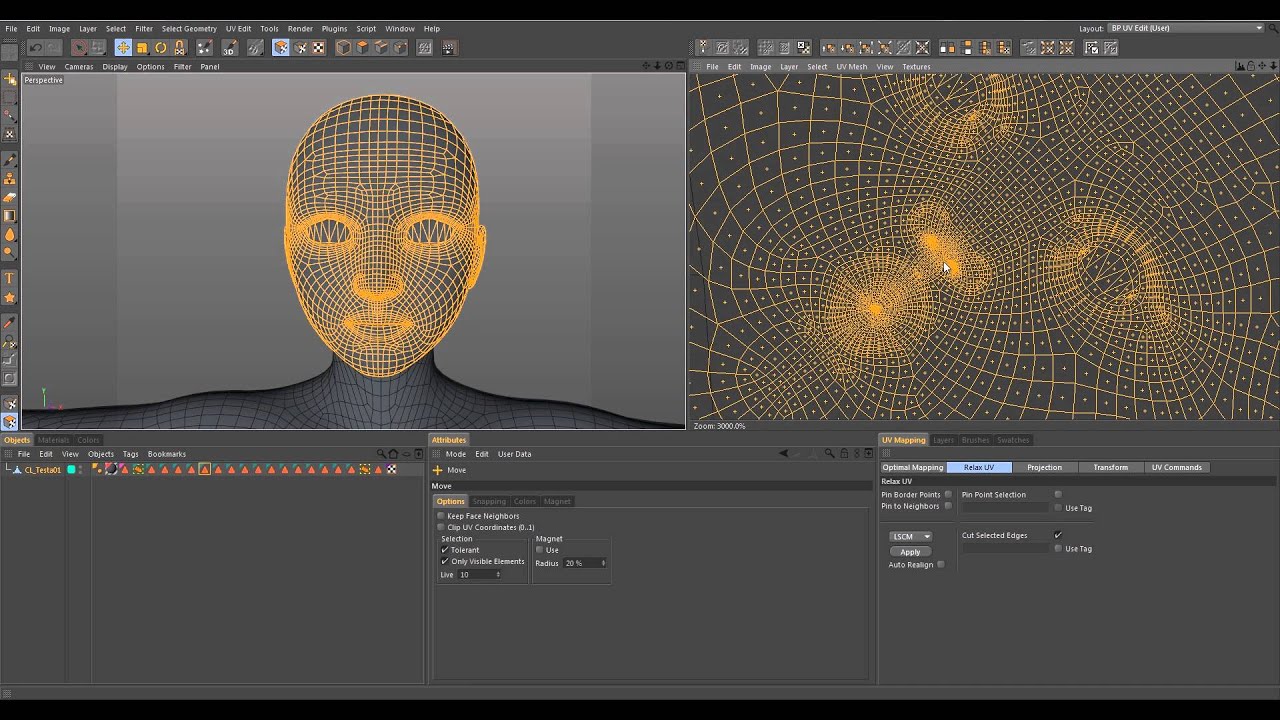1280x720 pixels.
Task: Activate the Scale tool icon
Action: (142, 48)
